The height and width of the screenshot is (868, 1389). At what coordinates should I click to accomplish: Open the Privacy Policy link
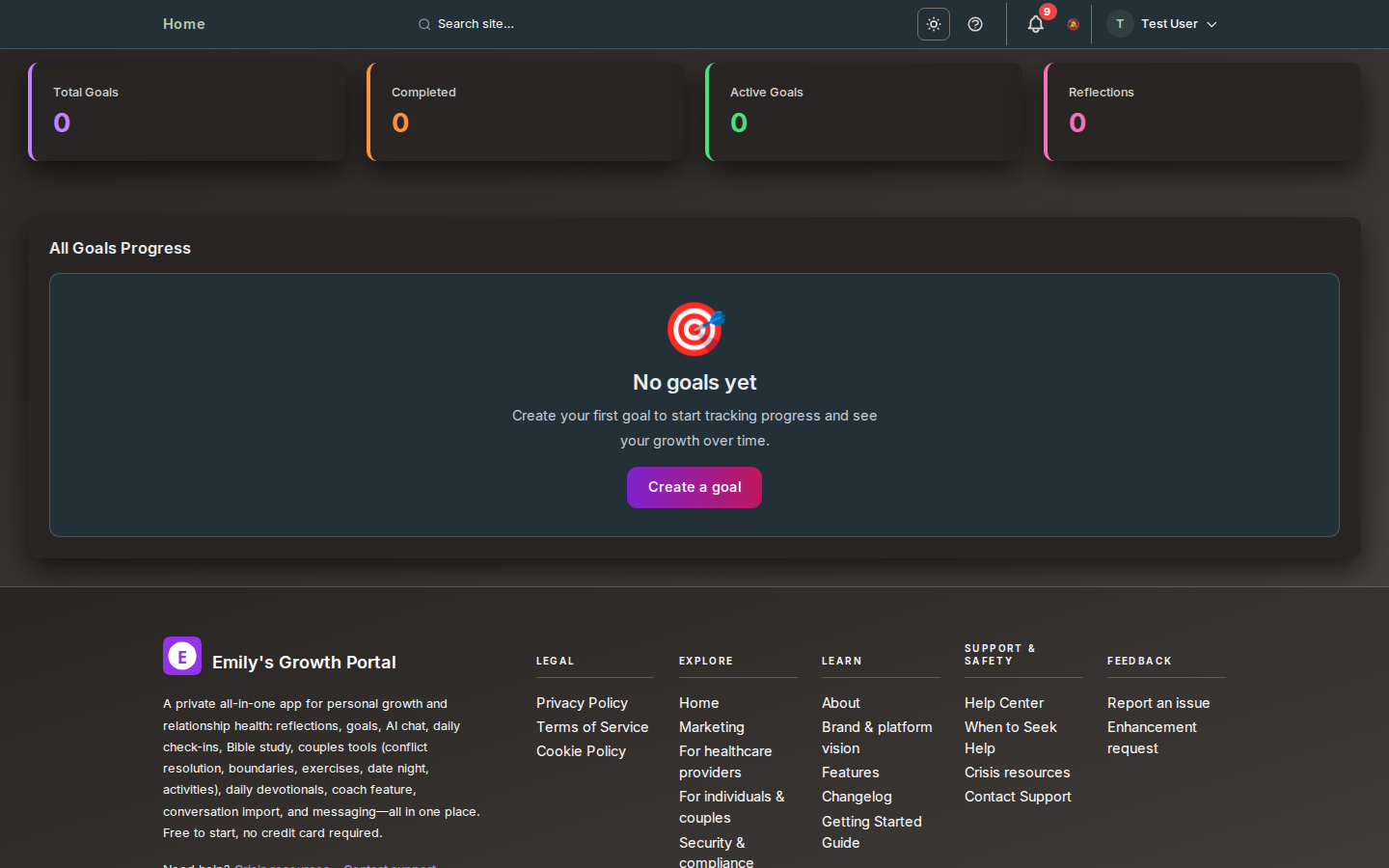tap(582, 703)
